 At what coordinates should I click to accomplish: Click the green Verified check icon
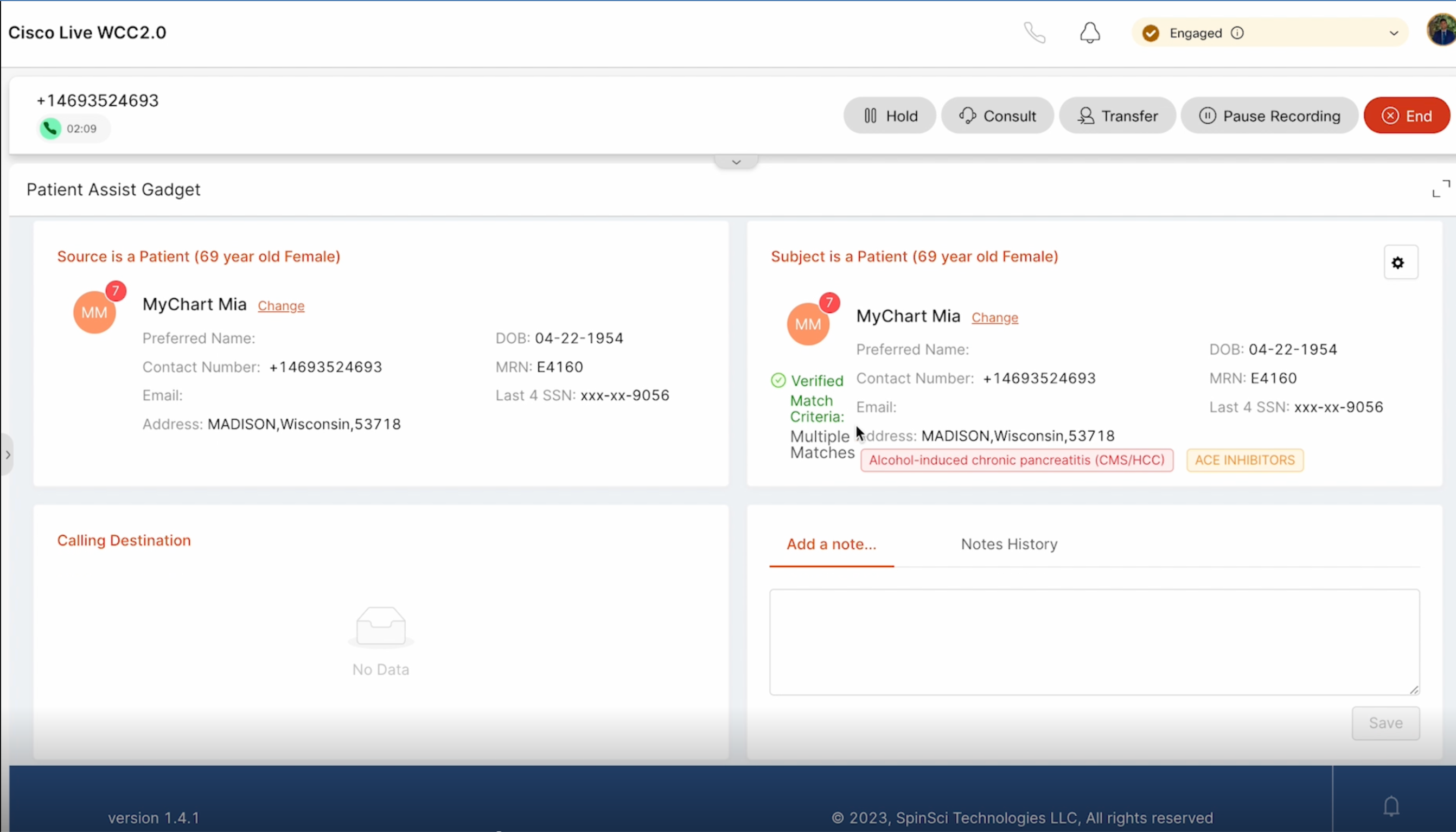tap(778, 381)
